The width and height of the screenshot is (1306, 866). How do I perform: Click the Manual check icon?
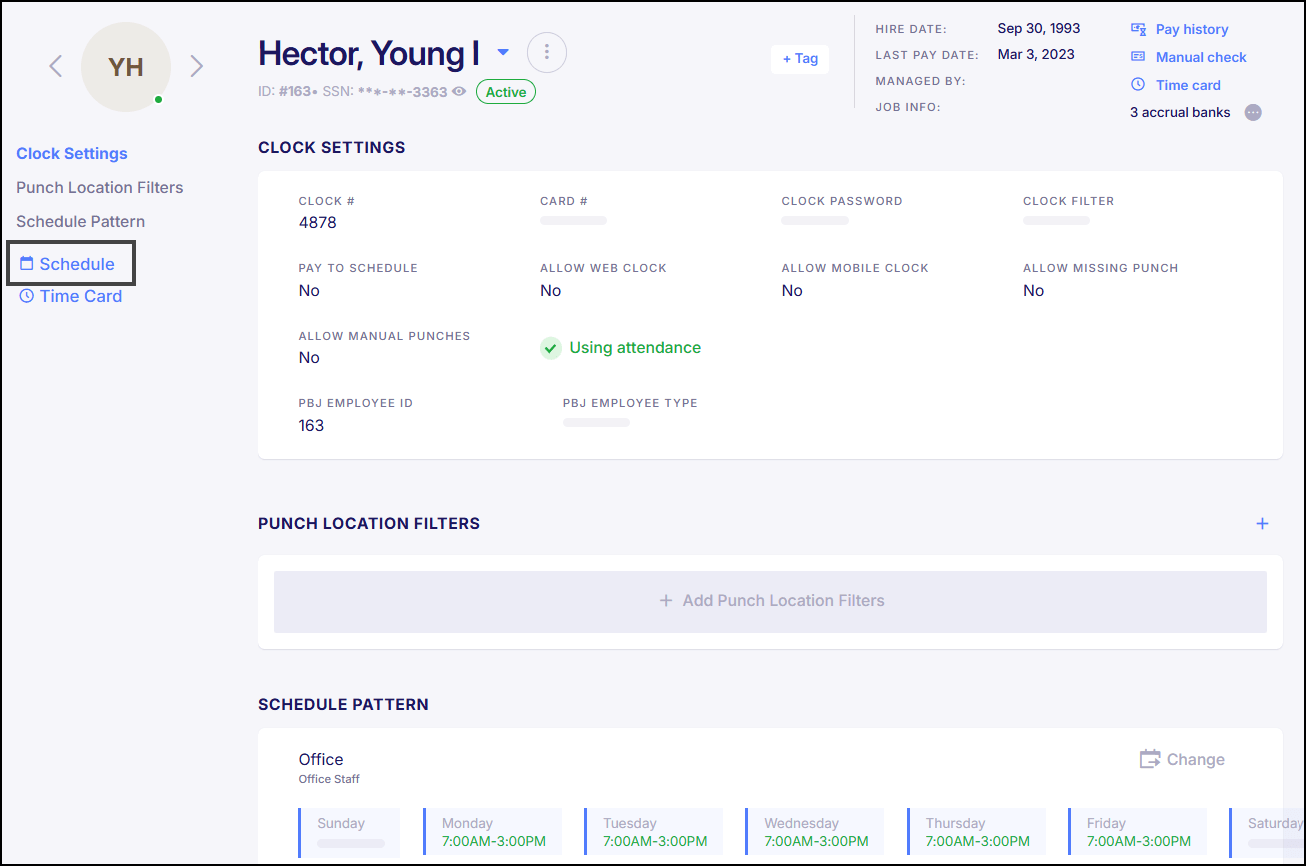point(1138,57)
